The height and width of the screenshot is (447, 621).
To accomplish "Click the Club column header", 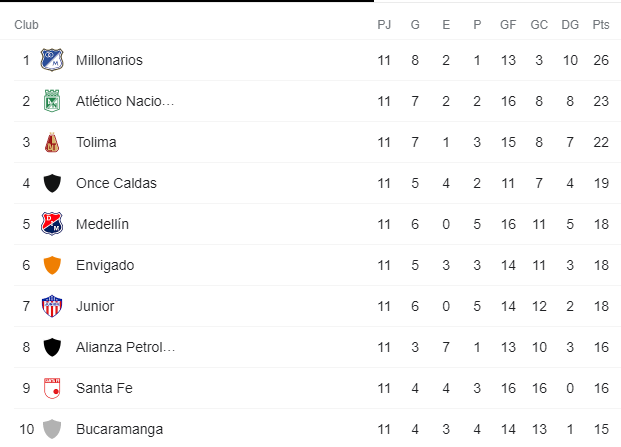I will click(26, 25).
